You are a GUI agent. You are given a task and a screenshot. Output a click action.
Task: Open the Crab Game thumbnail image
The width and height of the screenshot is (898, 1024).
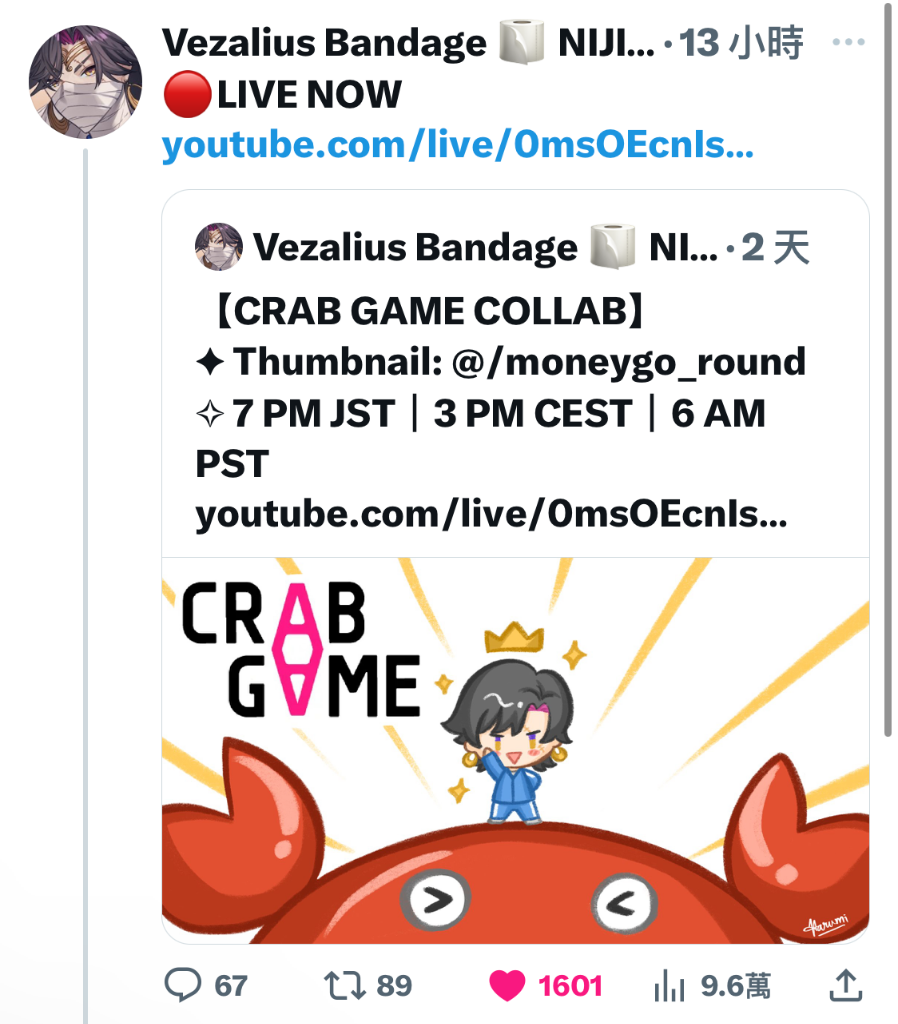(x=515, y=750)
